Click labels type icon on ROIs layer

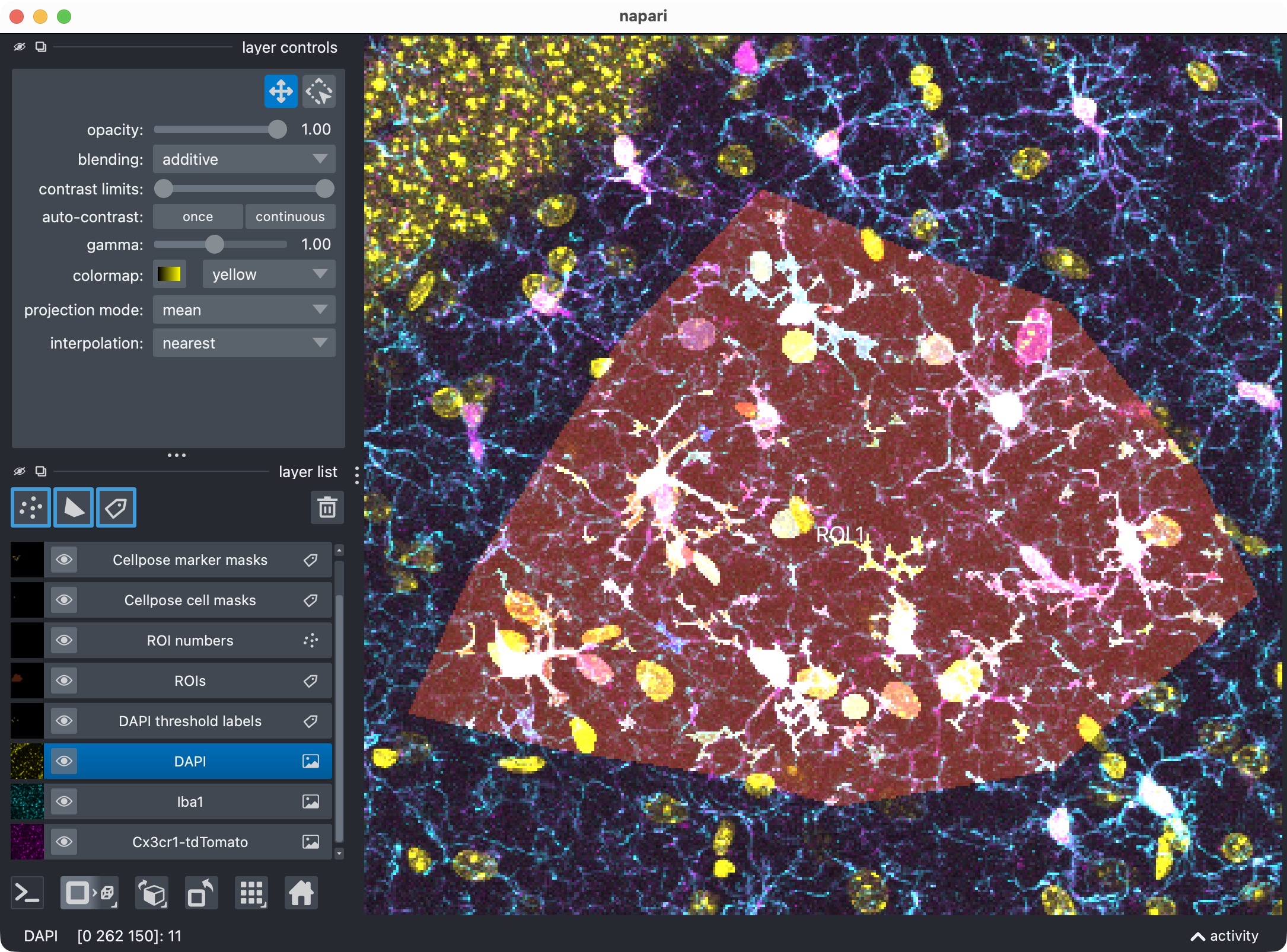[x=310, y=681]
